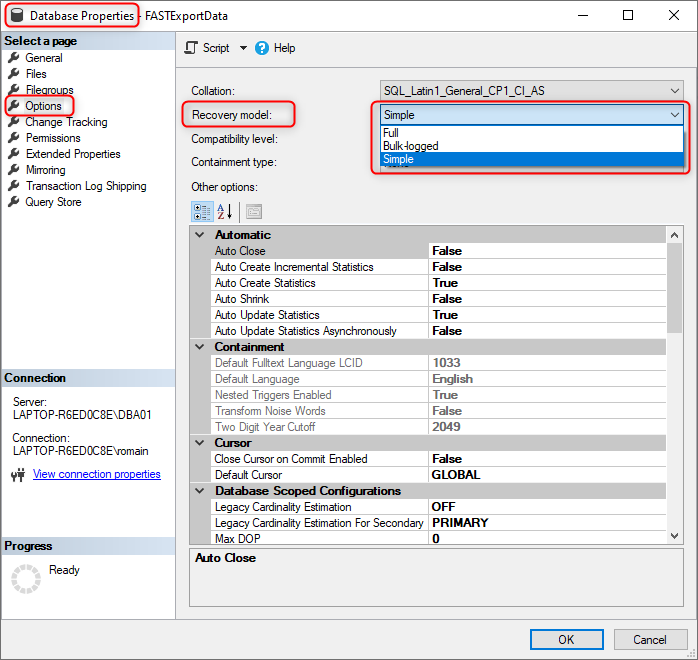Open the Files page
Image resolution: width=698 pixels, height=660 pixels.
36,74
